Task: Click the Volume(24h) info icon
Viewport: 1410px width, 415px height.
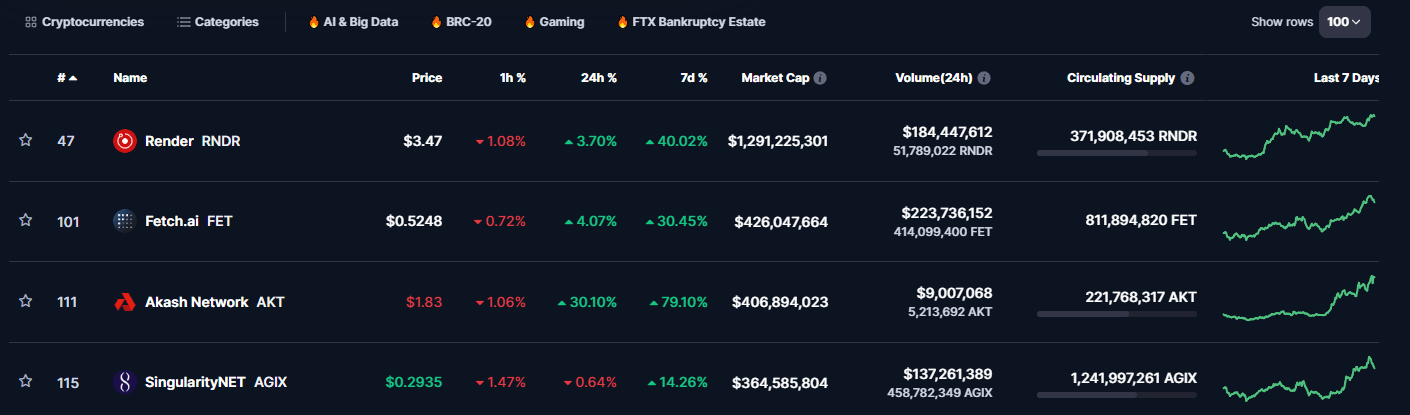Action: click(x=984, y=78)
